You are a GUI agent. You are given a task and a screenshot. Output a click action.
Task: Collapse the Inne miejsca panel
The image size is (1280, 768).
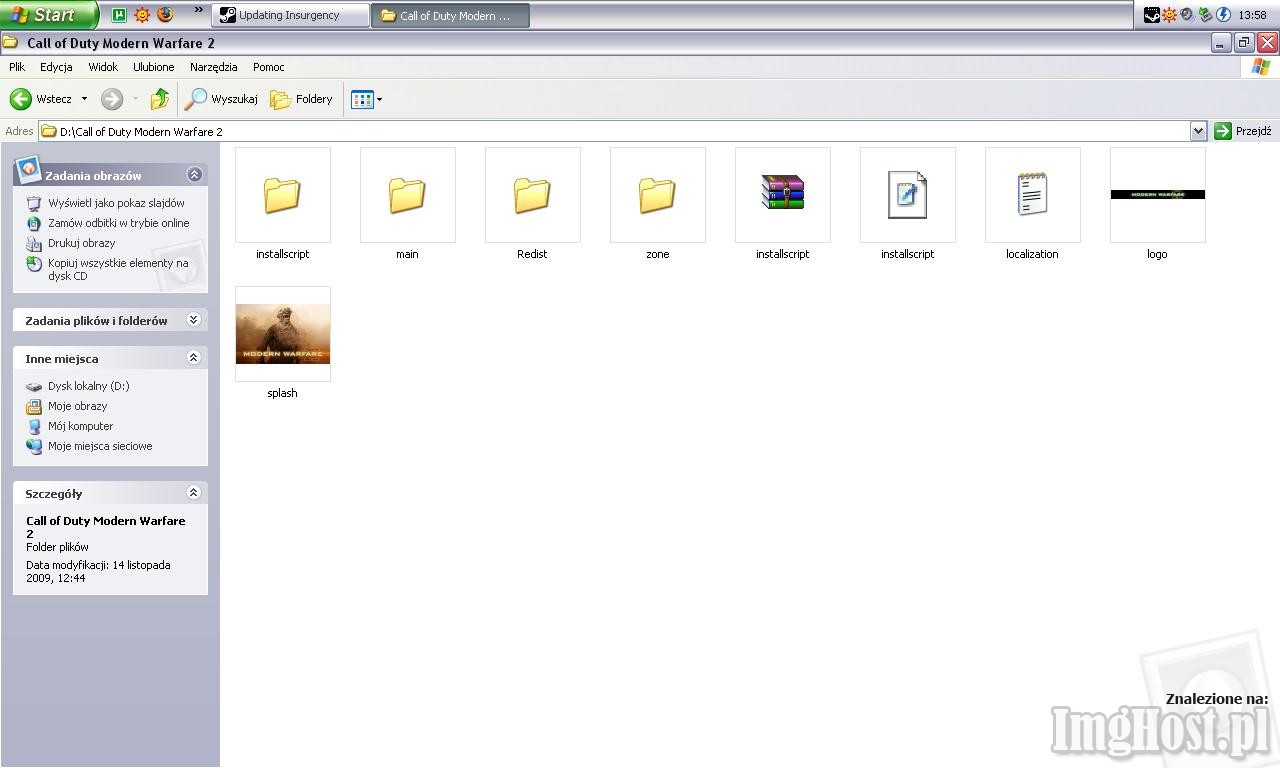[x=194, y=357]
